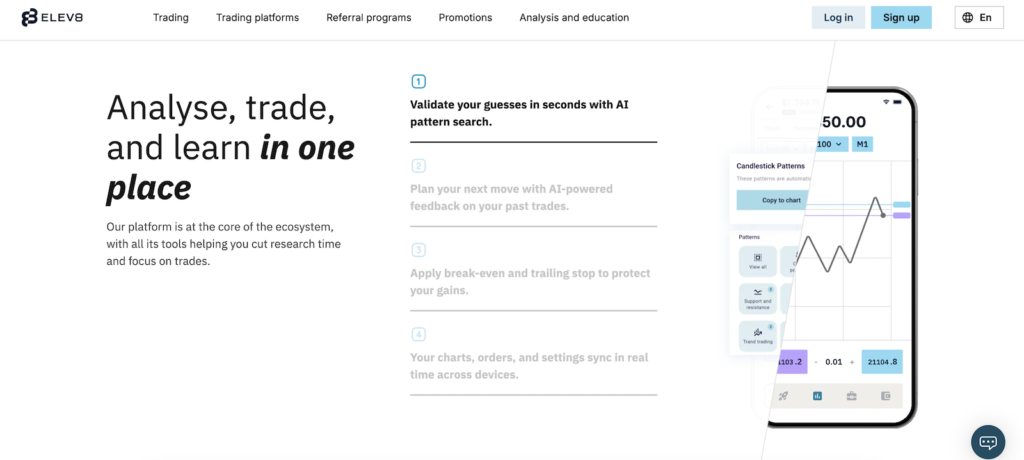Click the globe language icon

pyautogui.click(x=966, y=18)
